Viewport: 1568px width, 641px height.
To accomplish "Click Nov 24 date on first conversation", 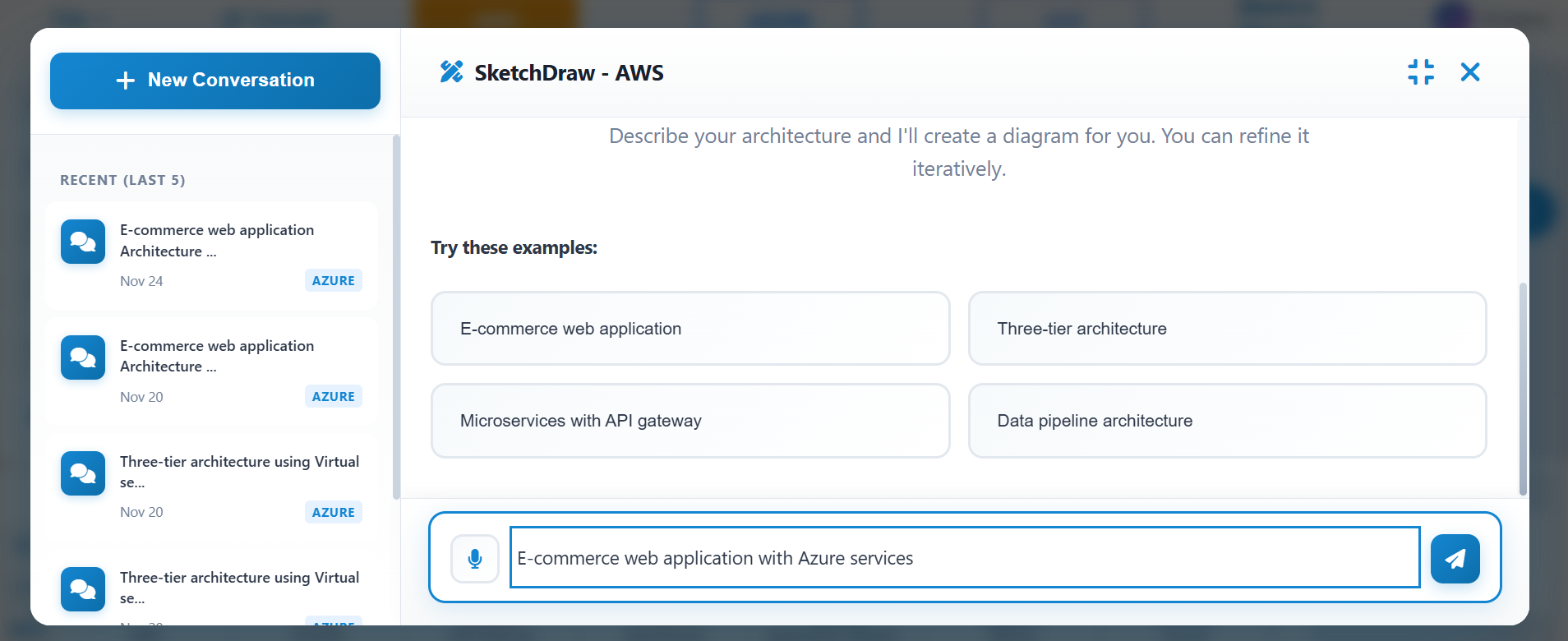I will click(x=141, y=281).
